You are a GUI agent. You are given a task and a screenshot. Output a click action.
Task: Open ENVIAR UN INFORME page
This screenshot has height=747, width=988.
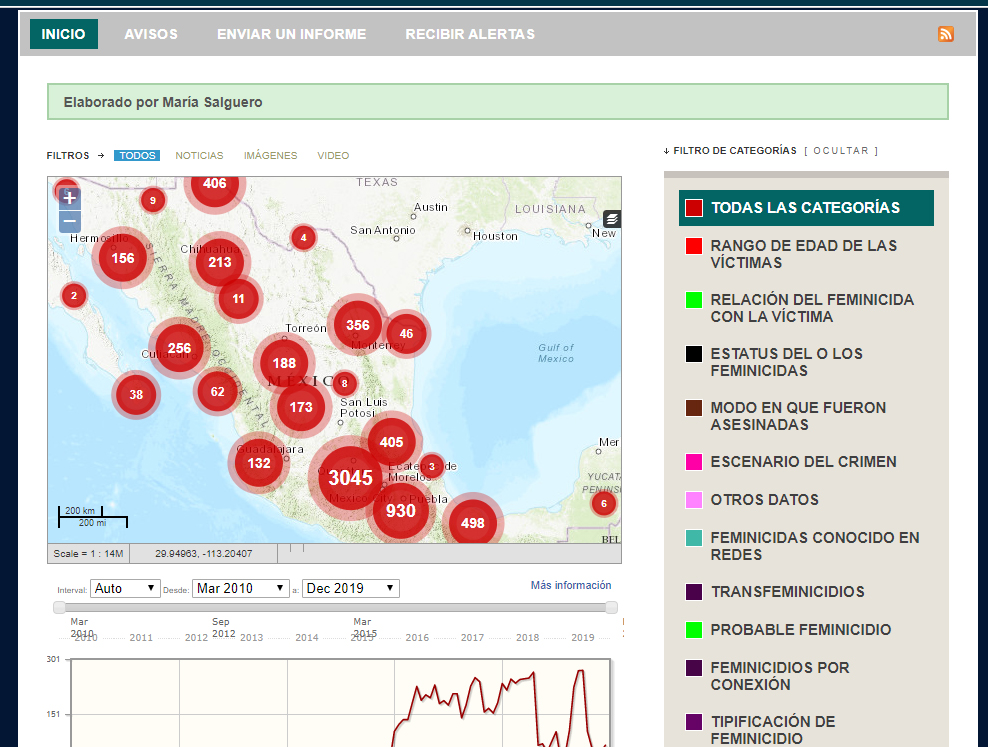(291, 34)
